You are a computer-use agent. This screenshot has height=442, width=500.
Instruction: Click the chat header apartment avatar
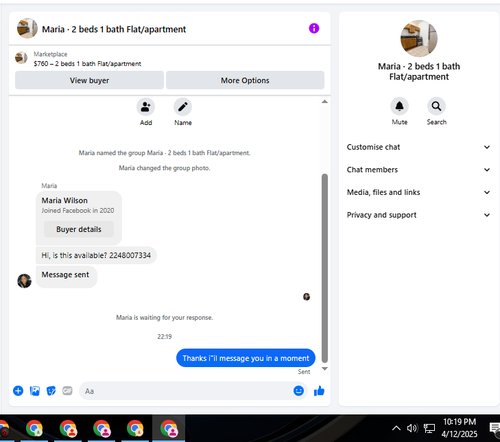tap(27, 28)
